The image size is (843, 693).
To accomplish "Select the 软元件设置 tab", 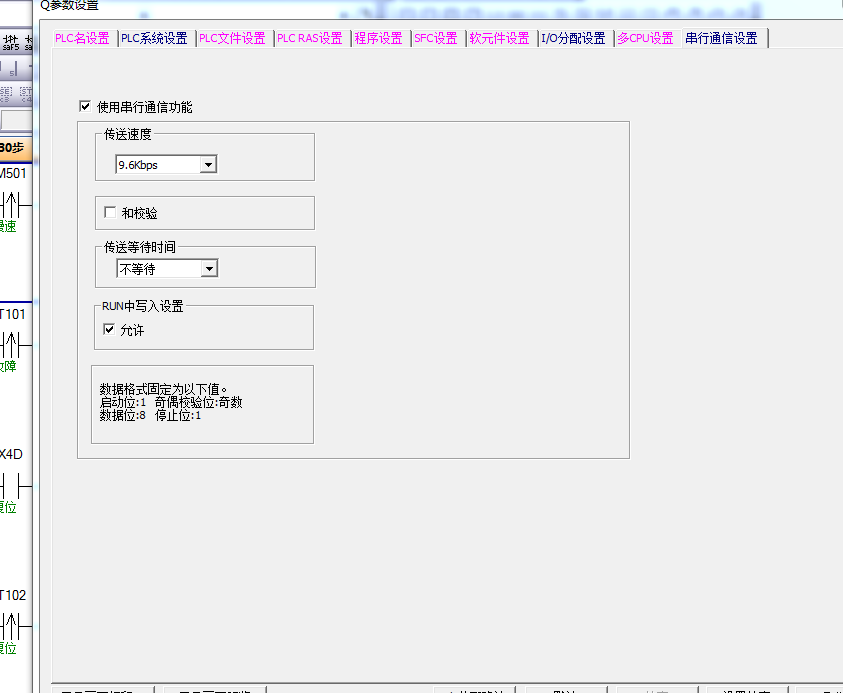I will tap(500, 39).
